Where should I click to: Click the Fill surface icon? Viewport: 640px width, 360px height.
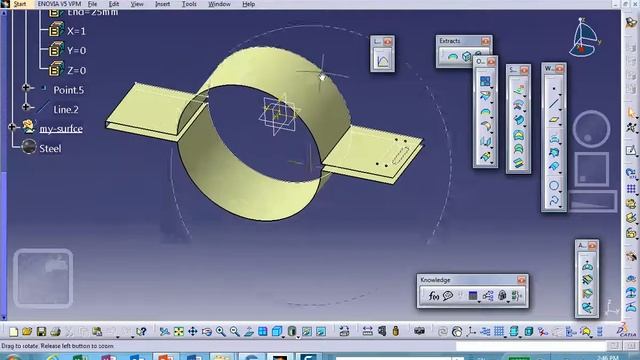click(x=518, y=135)
